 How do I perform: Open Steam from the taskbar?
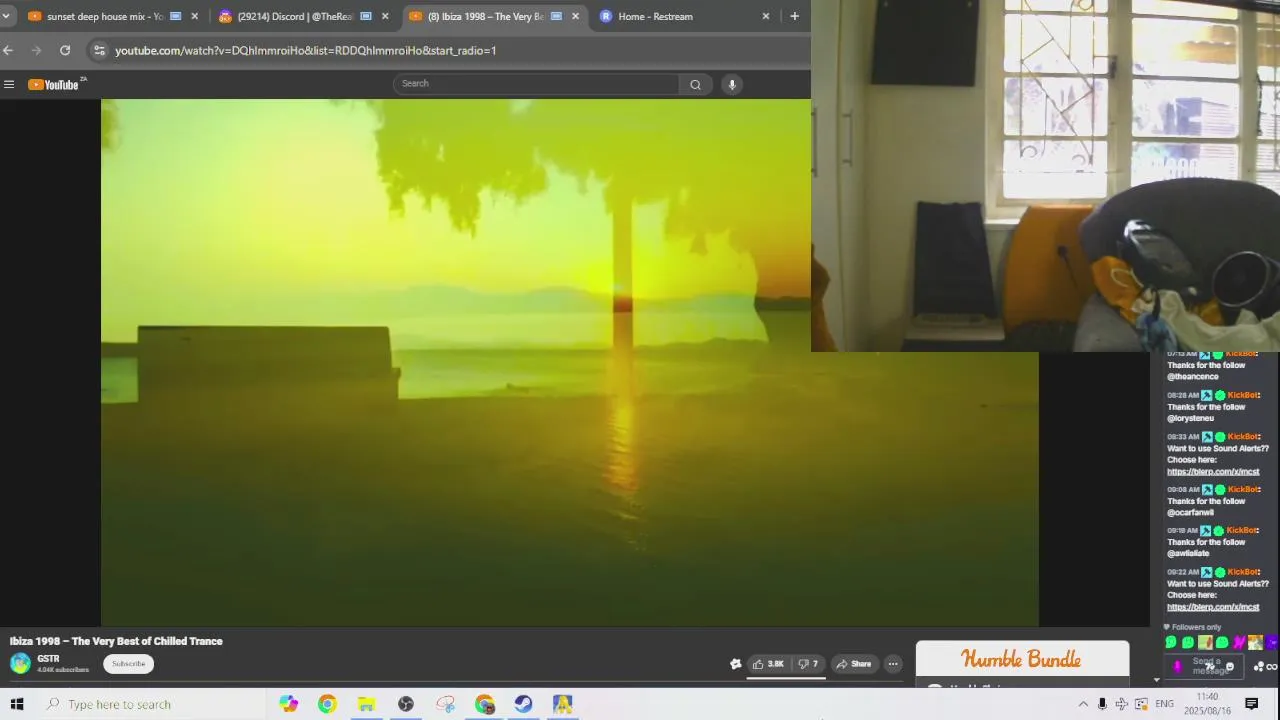pos(523,704)
